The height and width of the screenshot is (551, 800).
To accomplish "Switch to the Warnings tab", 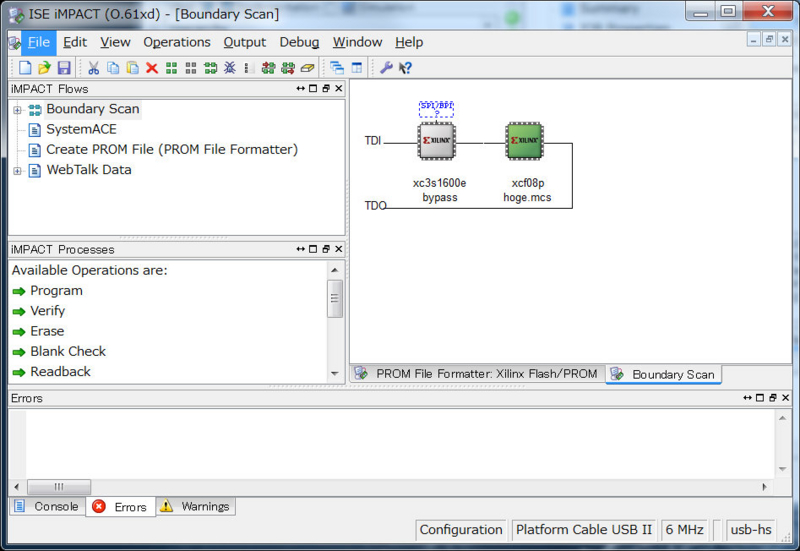I will click(x=195, y=507).
